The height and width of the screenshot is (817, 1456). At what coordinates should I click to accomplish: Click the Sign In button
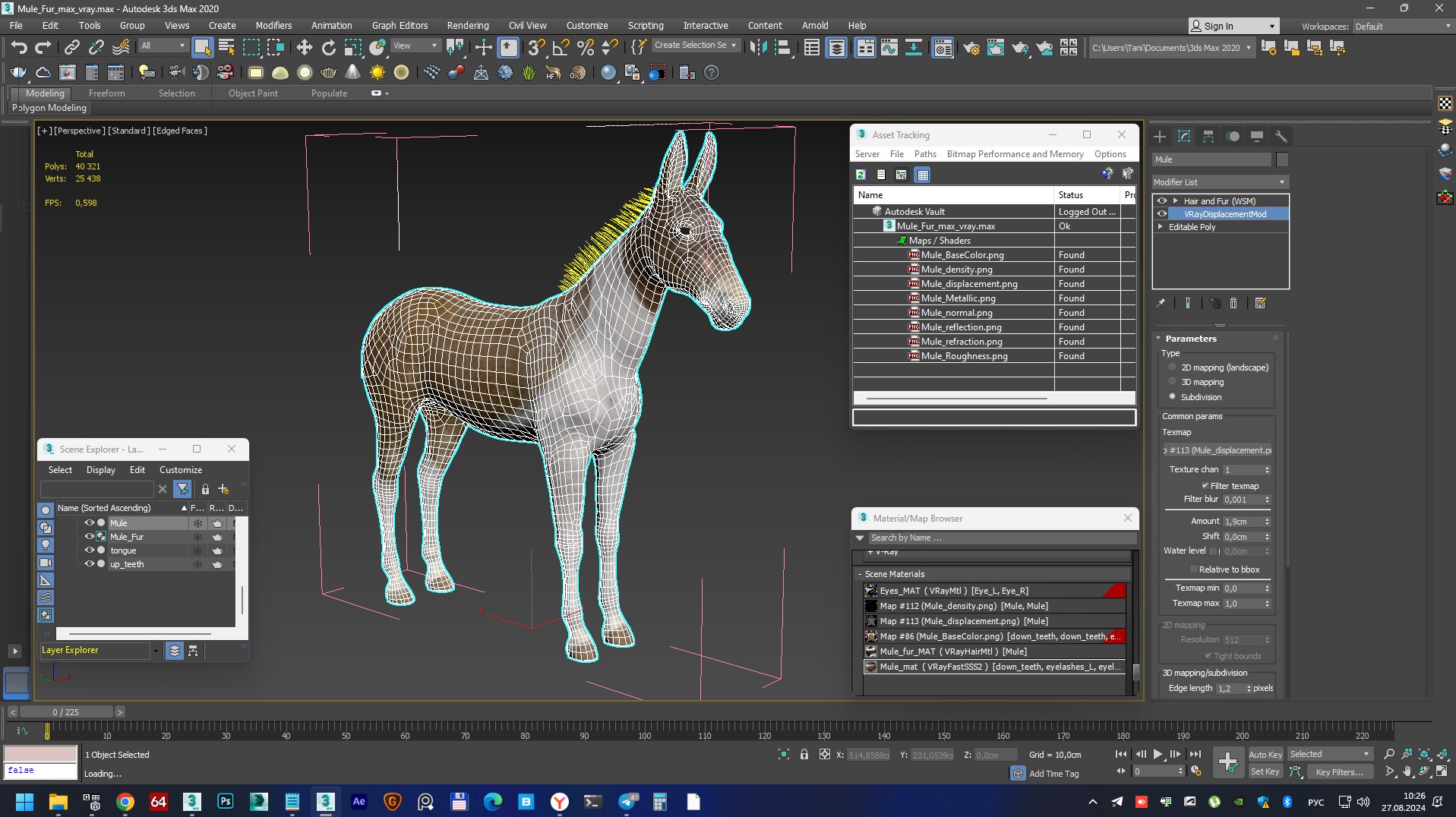click(1233, 26)
